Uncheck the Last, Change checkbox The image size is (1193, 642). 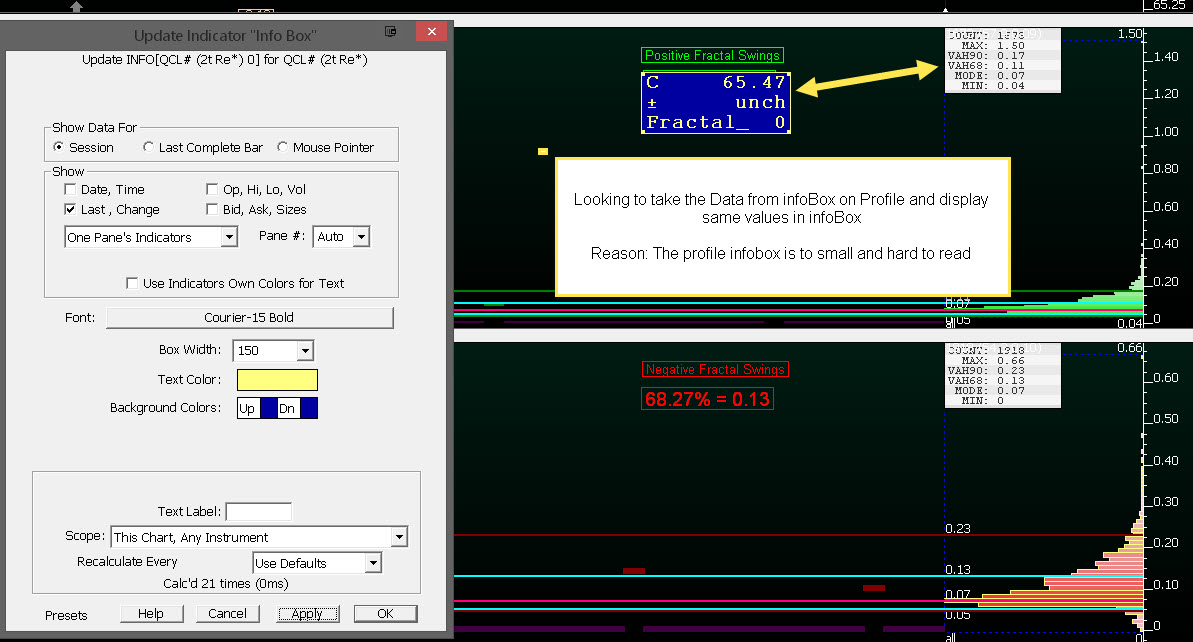(x=70, y=209)
